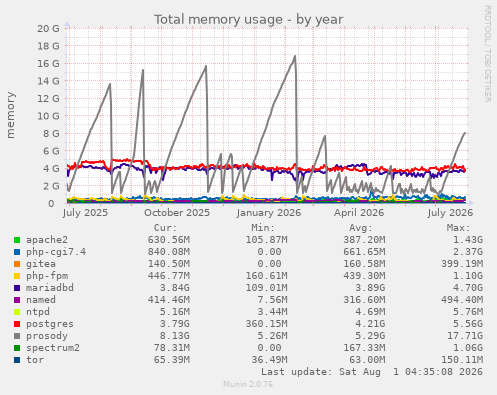
Task: Click the 'January 2026' x-axis label
Action: (269, 213)
